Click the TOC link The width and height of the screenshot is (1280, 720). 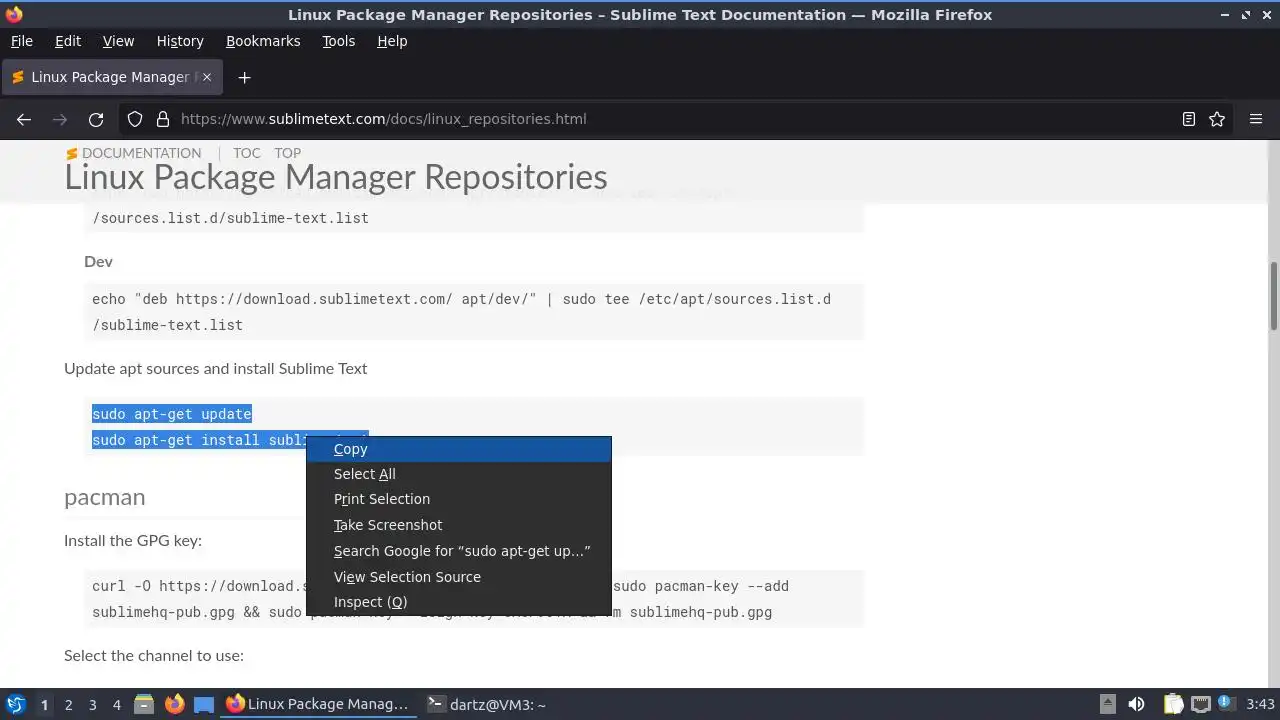pos(247,153)
